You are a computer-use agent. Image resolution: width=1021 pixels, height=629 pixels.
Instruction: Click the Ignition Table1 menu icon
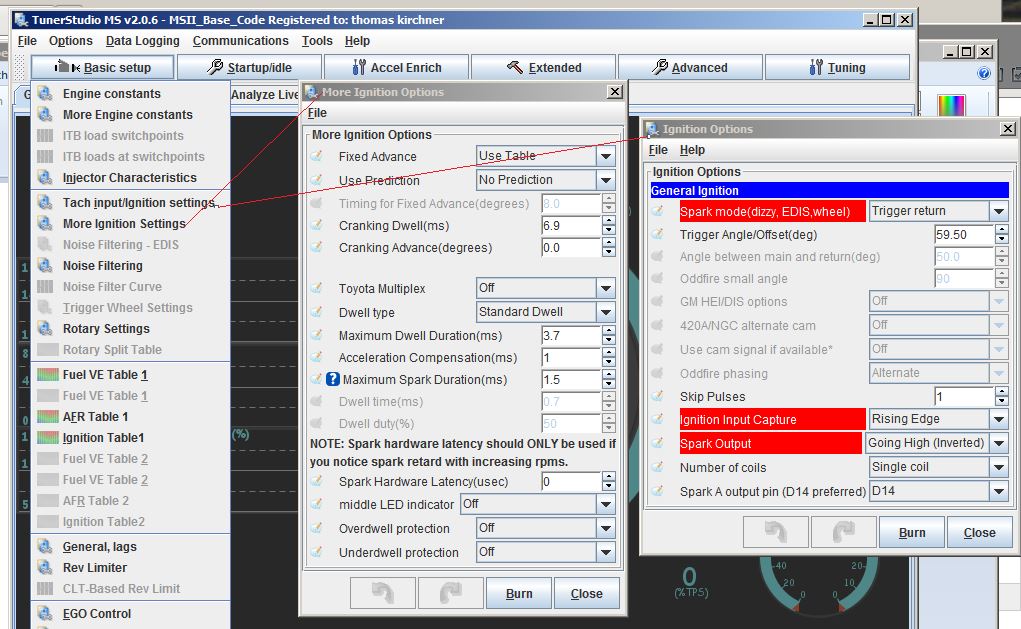click(47, 438)
